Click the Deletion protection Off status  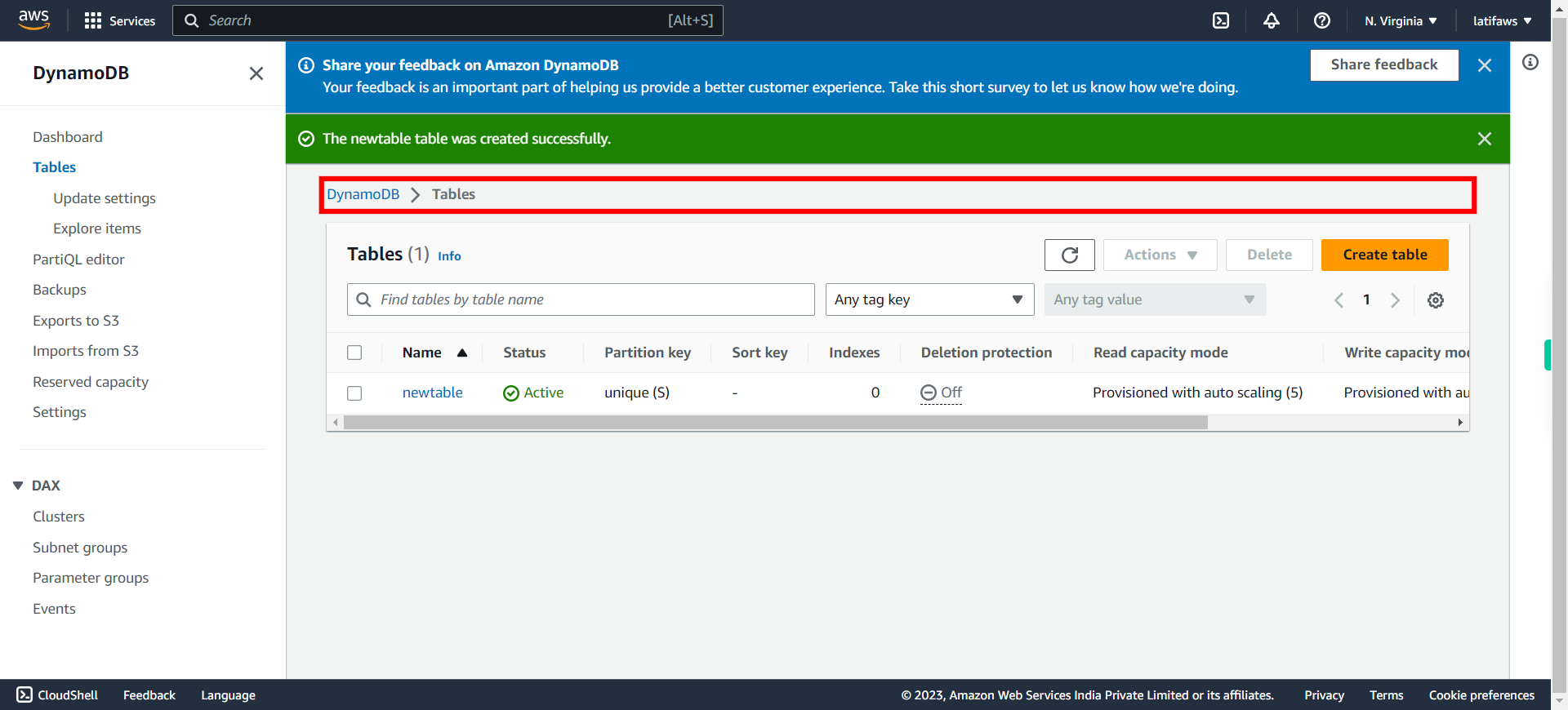pyautogui.click(x=942, y=393)
